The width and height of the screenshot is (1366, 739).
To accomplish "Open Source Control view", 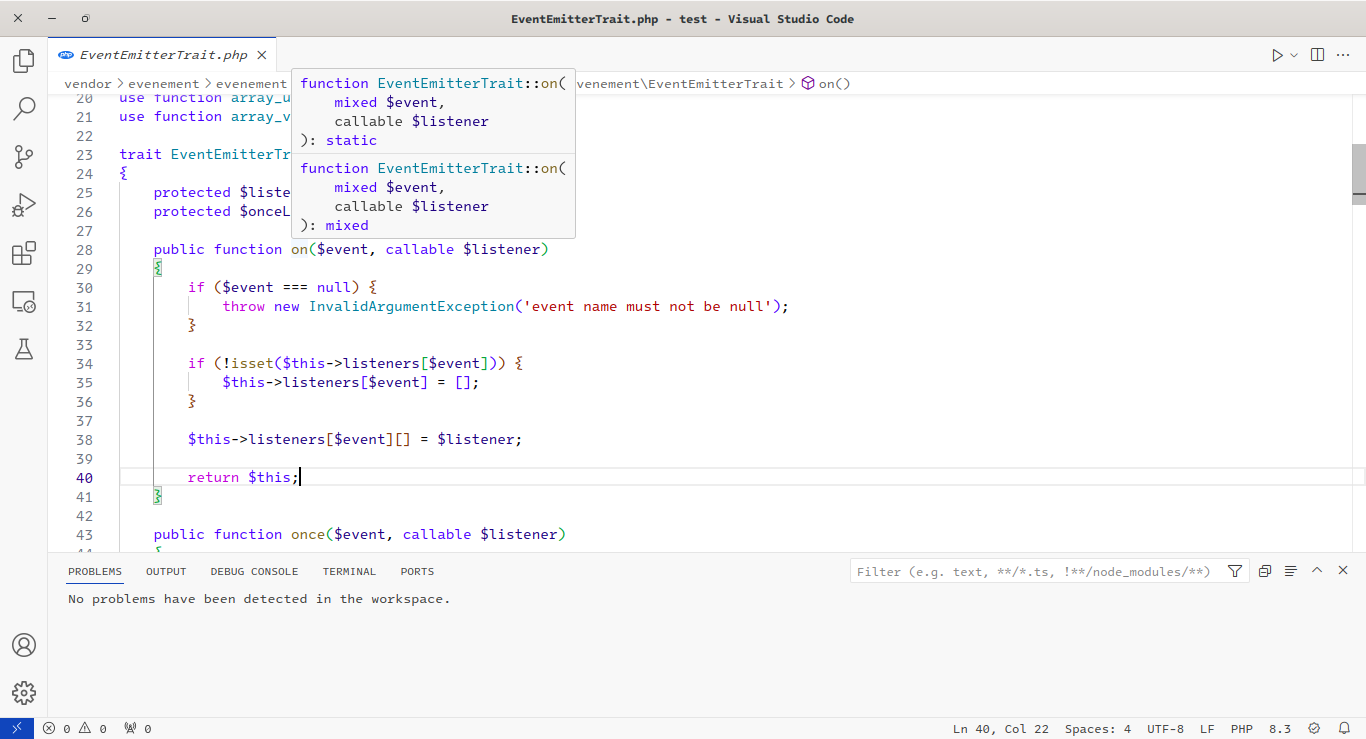I will pyautogui.click(x=24, y=157).
